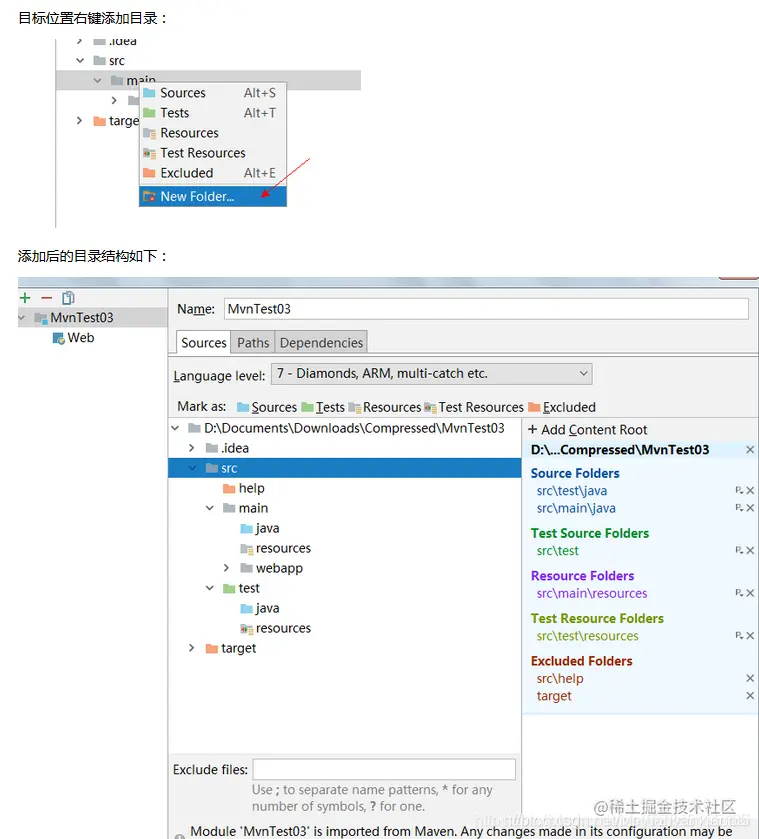Select the Web facet under MvnTest03

click(x=73, y=338)
